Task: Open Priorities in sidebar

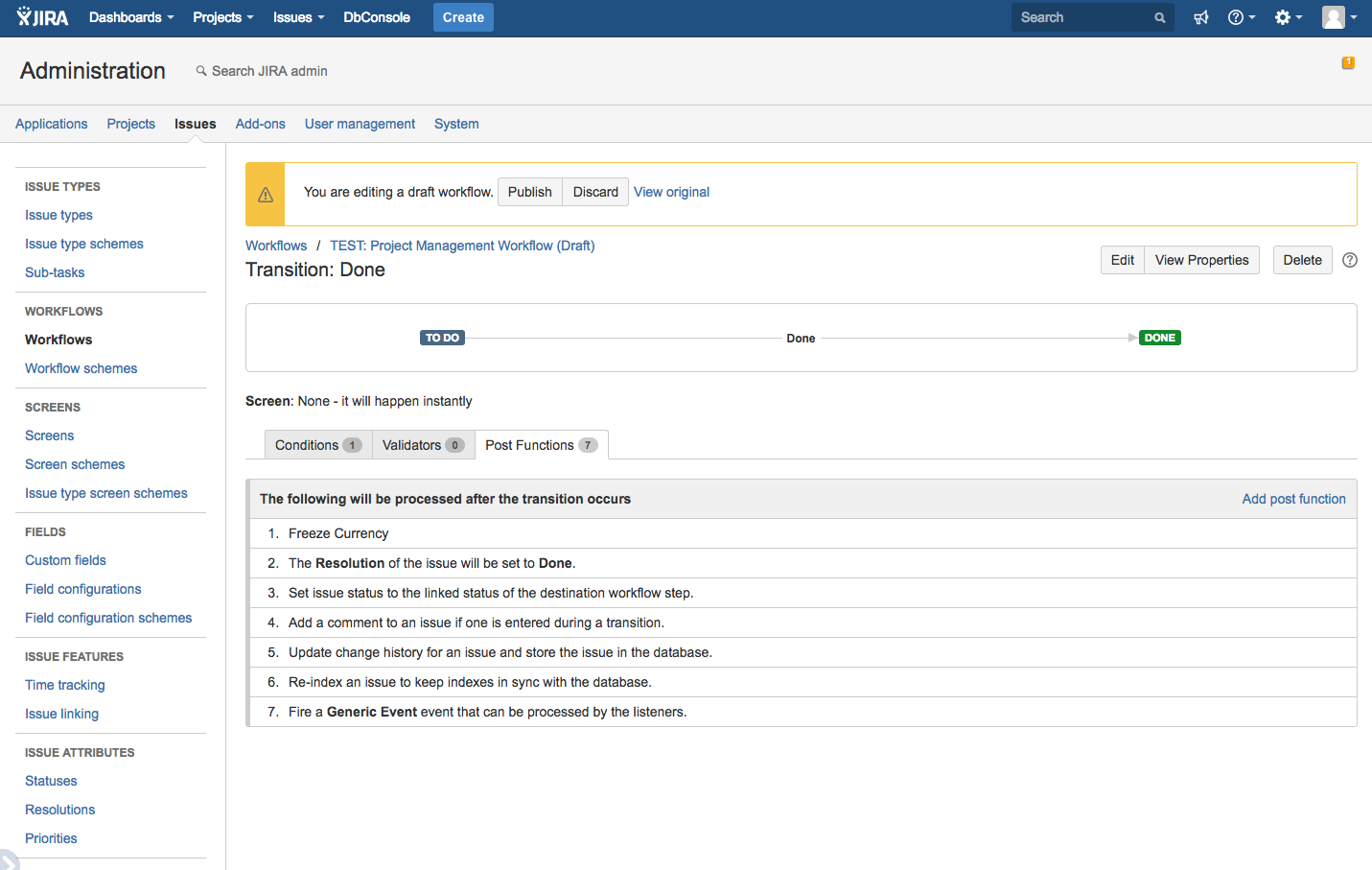Action: click(51, 838)
